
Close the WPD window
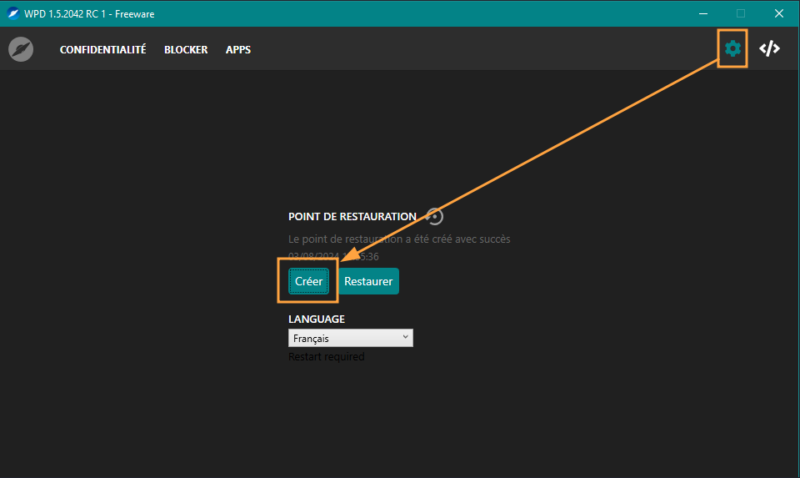point(779,14)
